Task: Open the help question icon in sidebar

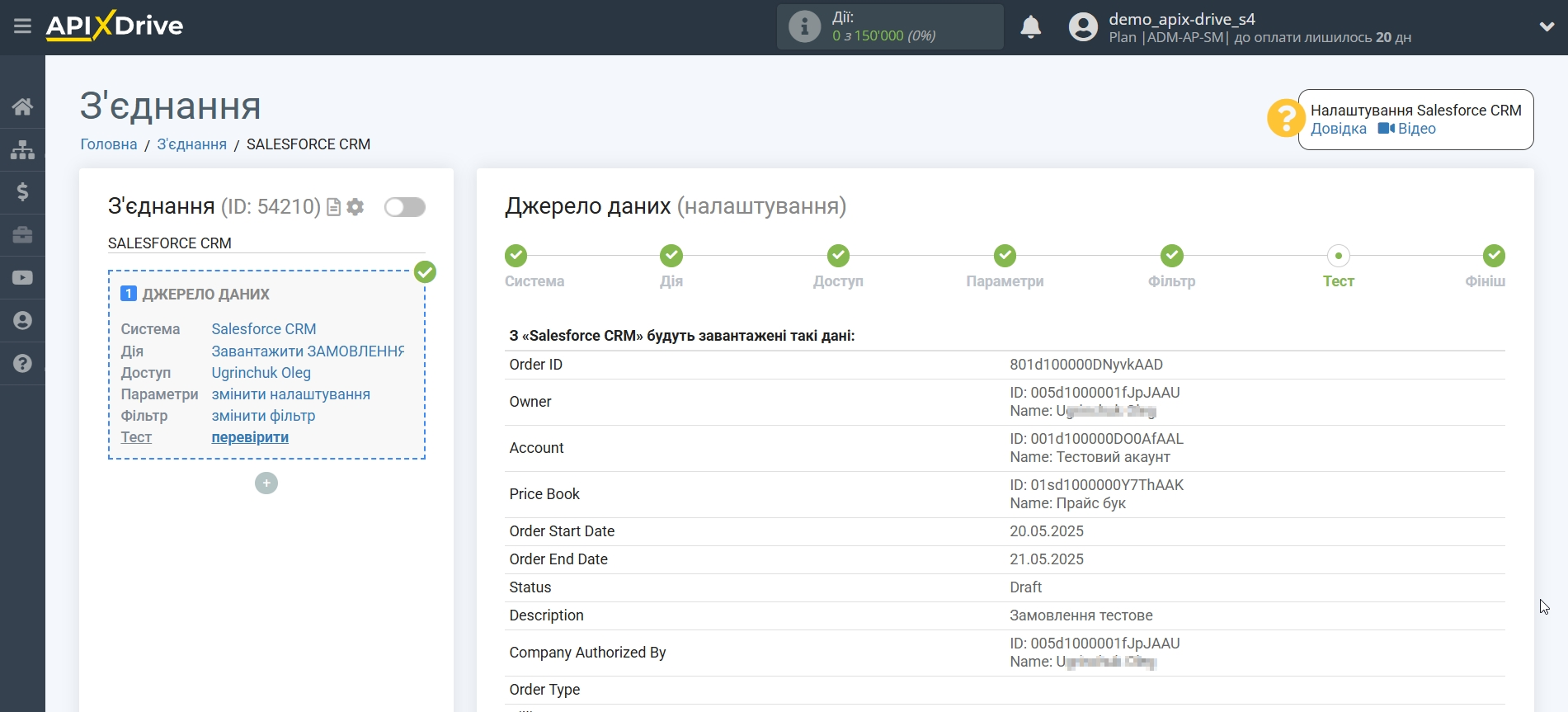Action: point(22,364)
